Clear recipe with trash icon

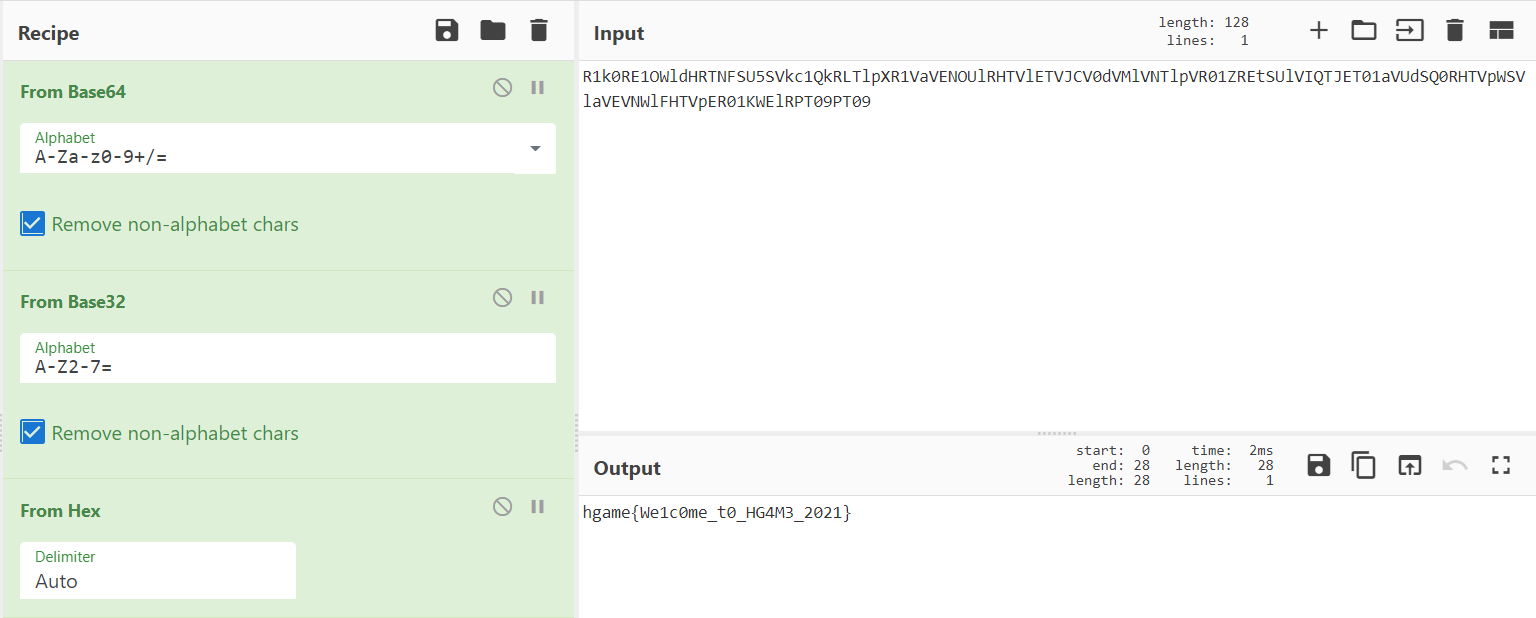539,31
